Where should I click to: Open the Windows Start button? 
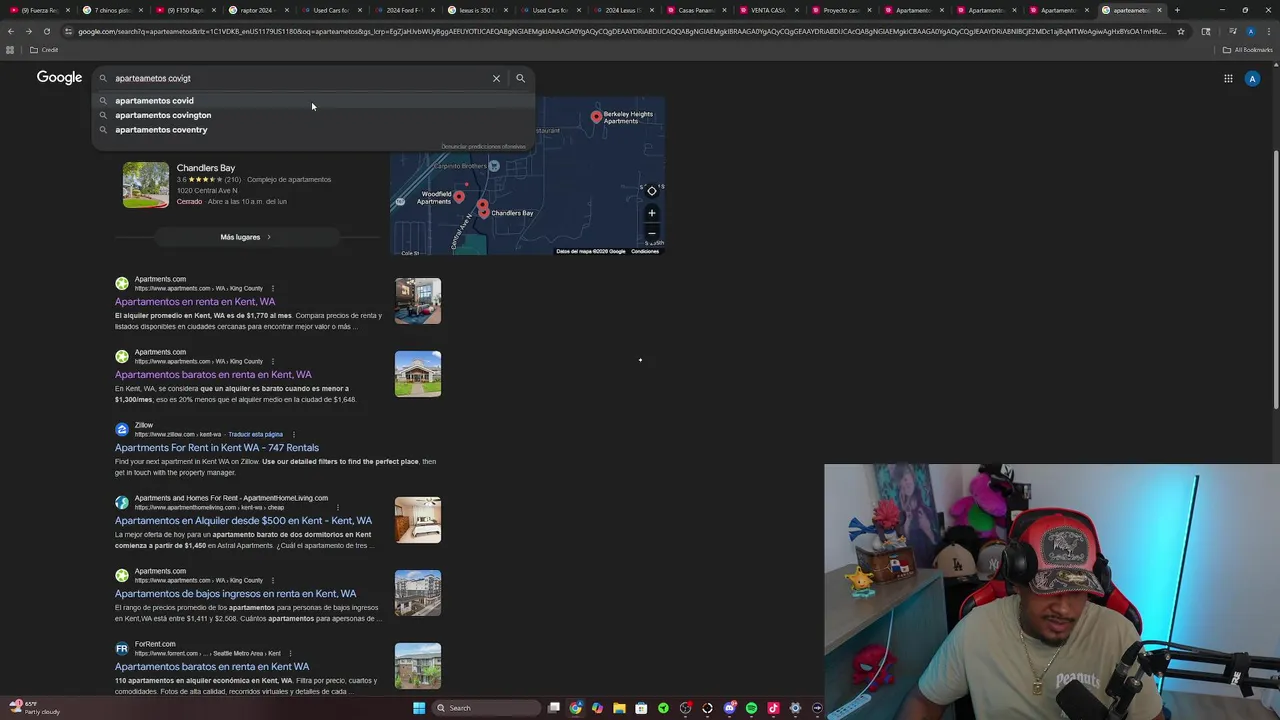coord(419,708)
